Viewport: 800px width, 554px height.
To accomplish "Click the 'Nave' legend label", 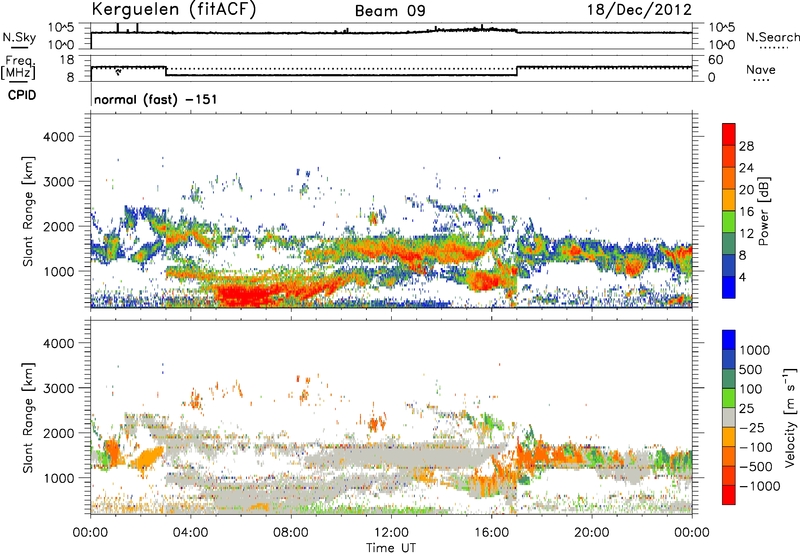I will click(x=761, y=70).
